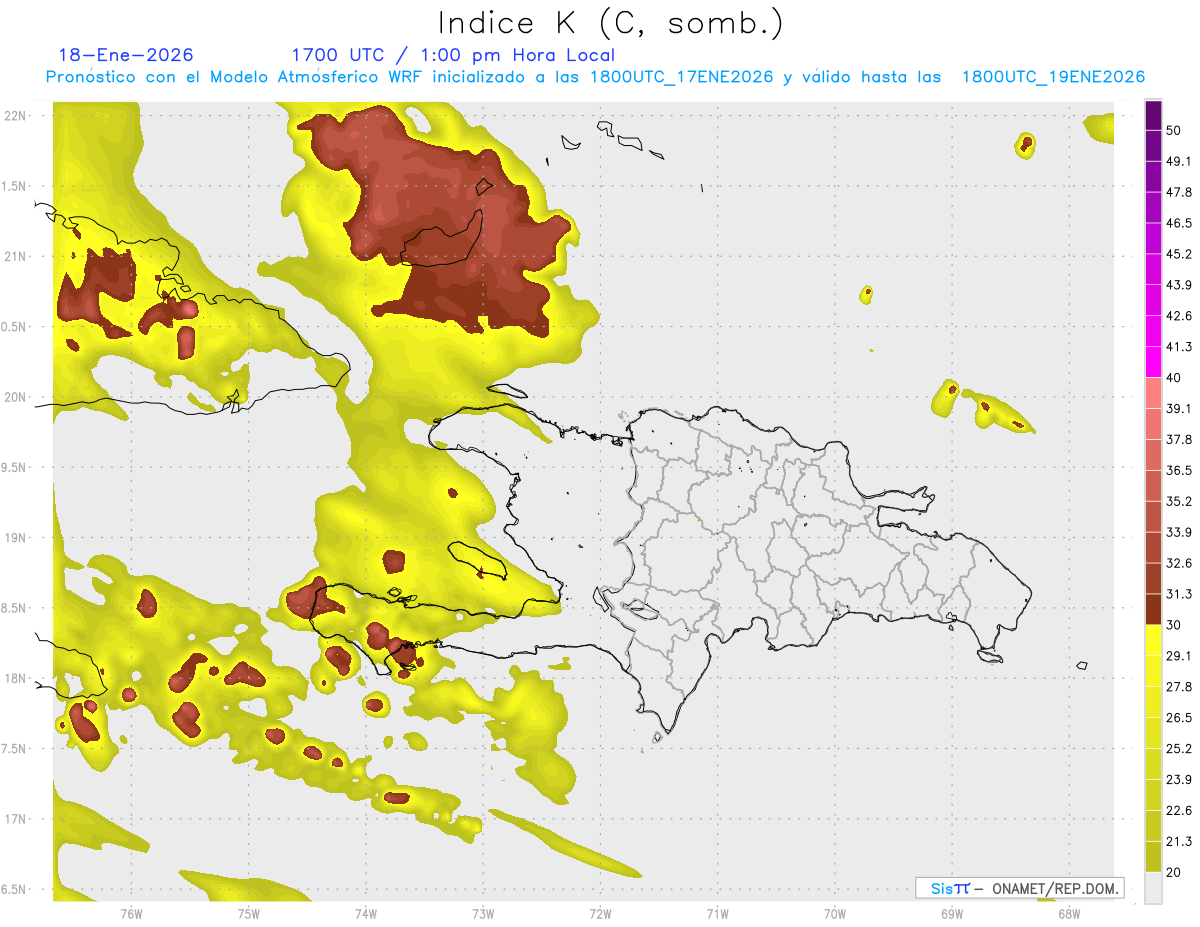The width and height of the screenshot is (1200, 927).
Task: Click the latitude axis label '17N'
Action: click(x=17, y=819)
